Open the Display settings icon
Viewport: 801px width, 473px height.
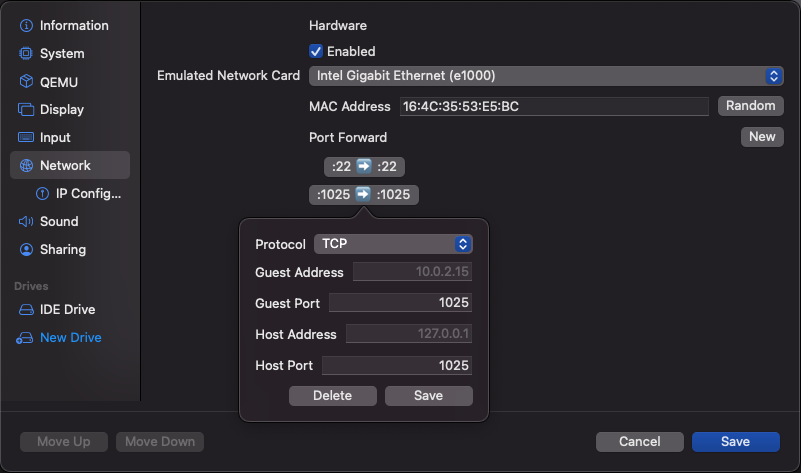pos(27,110)
